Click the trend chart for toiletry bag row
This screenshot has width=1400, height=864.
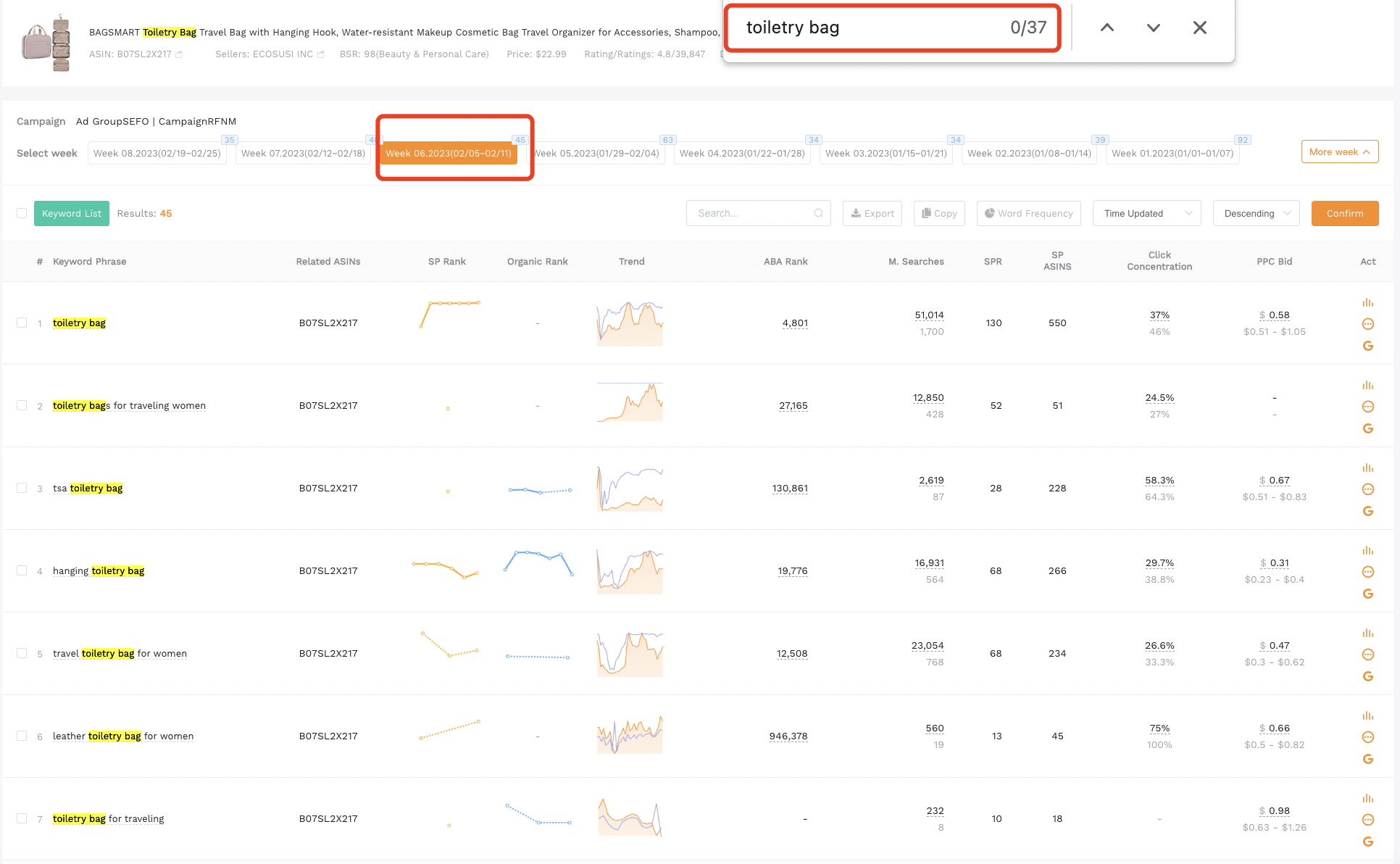(x=630, y=323)
